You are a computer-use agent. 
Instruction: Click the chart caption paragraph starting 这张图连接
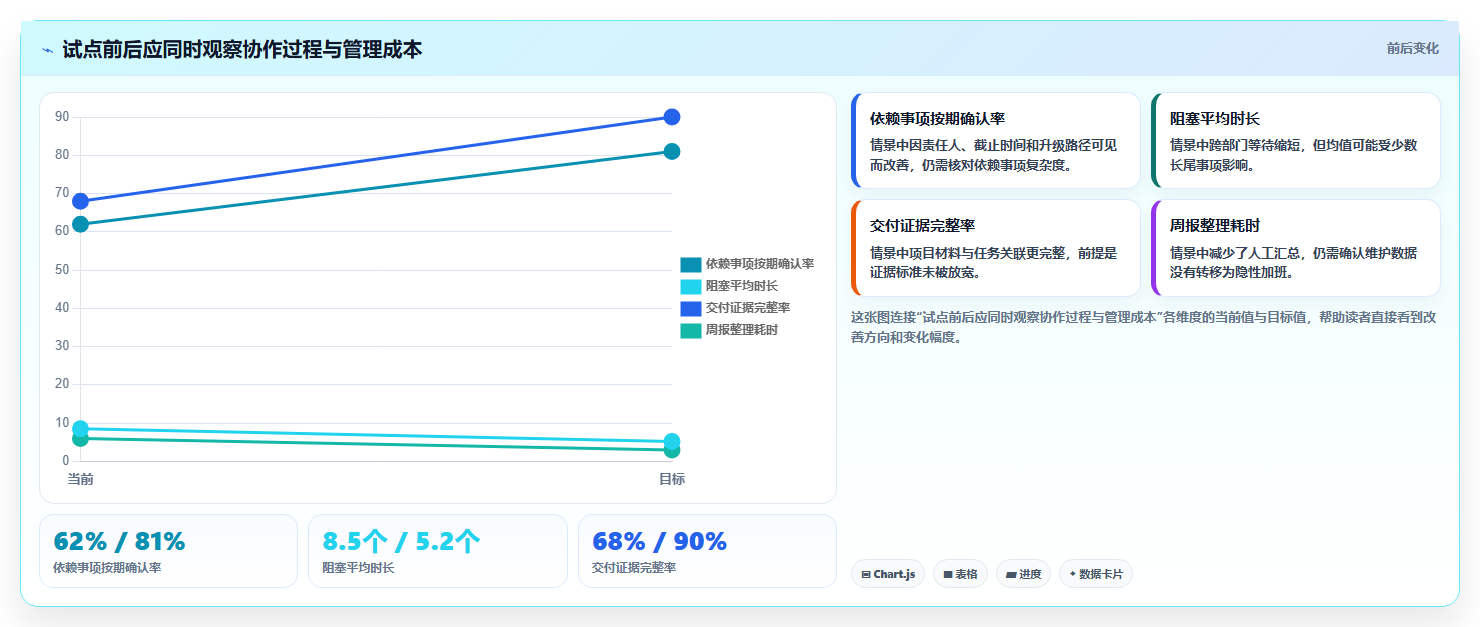[x=1144, y=327]
